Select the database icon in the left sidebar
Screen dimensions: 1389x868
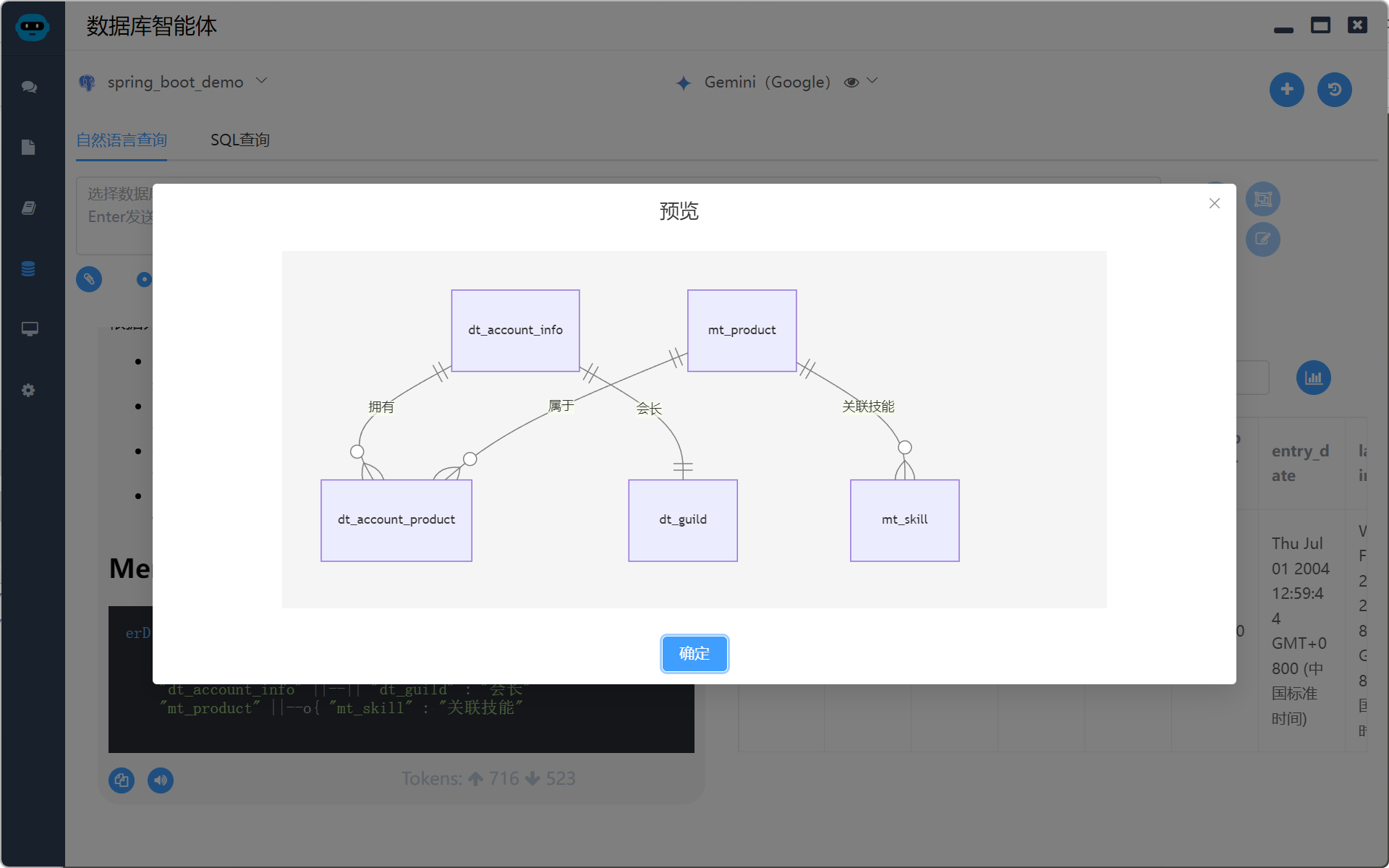pyautogui.click(x=29, y=268)
